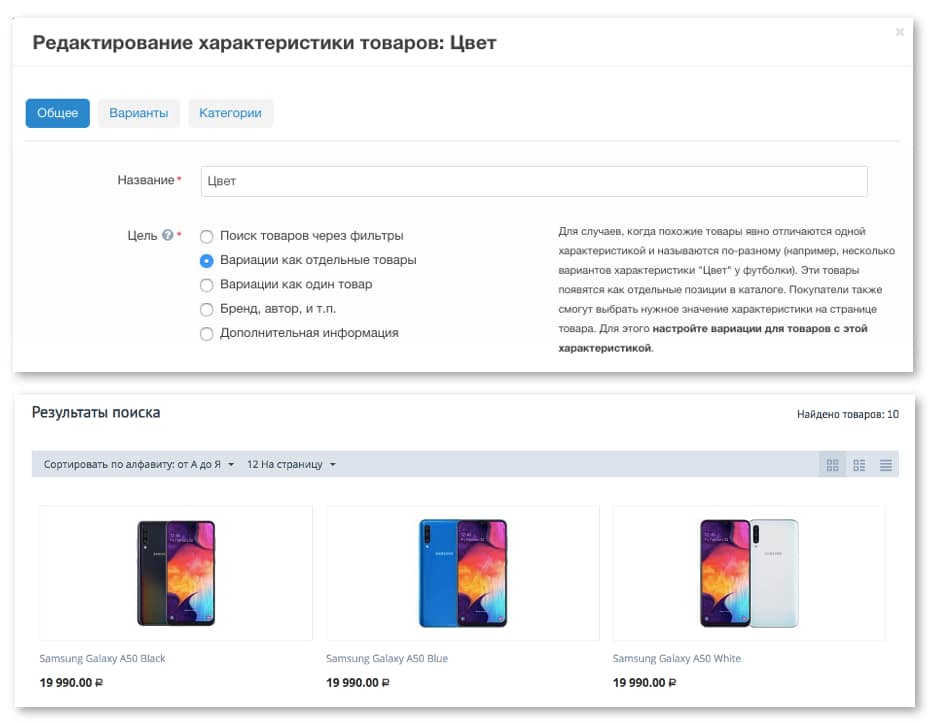Viewport: 929px width, 723px height.
Task: Open the Общее tab
Action: tap(58, 113)
